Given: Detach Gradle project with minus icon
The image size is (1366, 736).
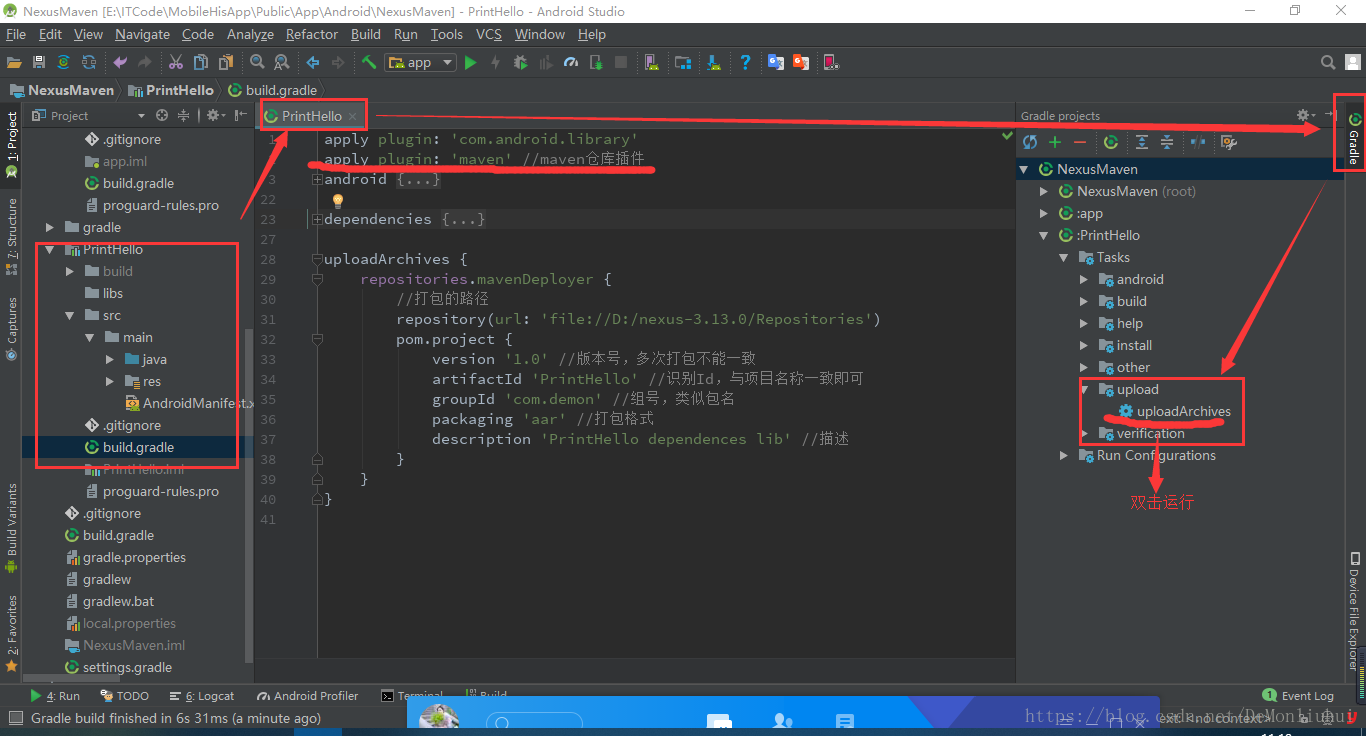Looking at the screenshot, I should point(1080,142).
